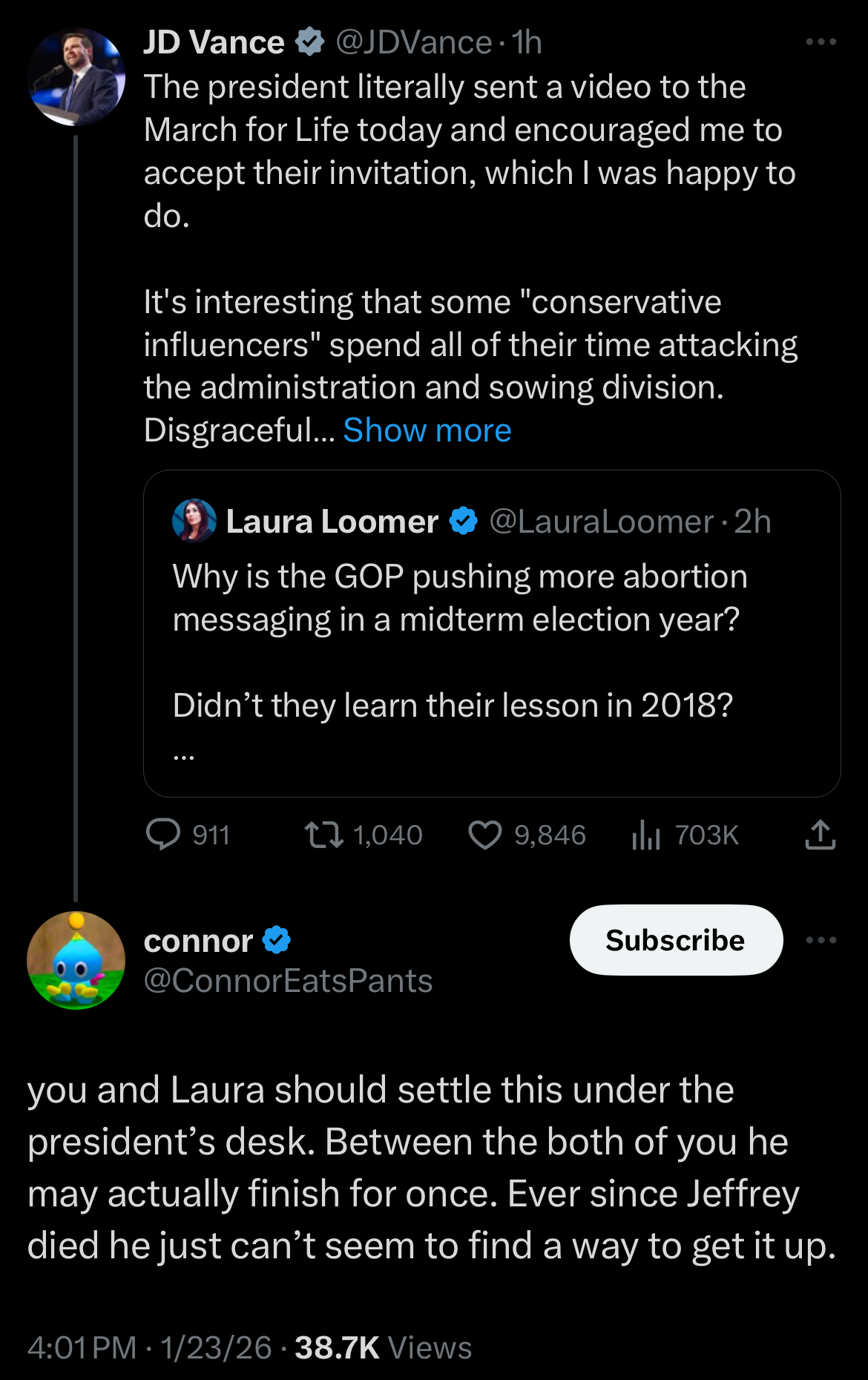Like JD Vance's post

click(485, 835)
